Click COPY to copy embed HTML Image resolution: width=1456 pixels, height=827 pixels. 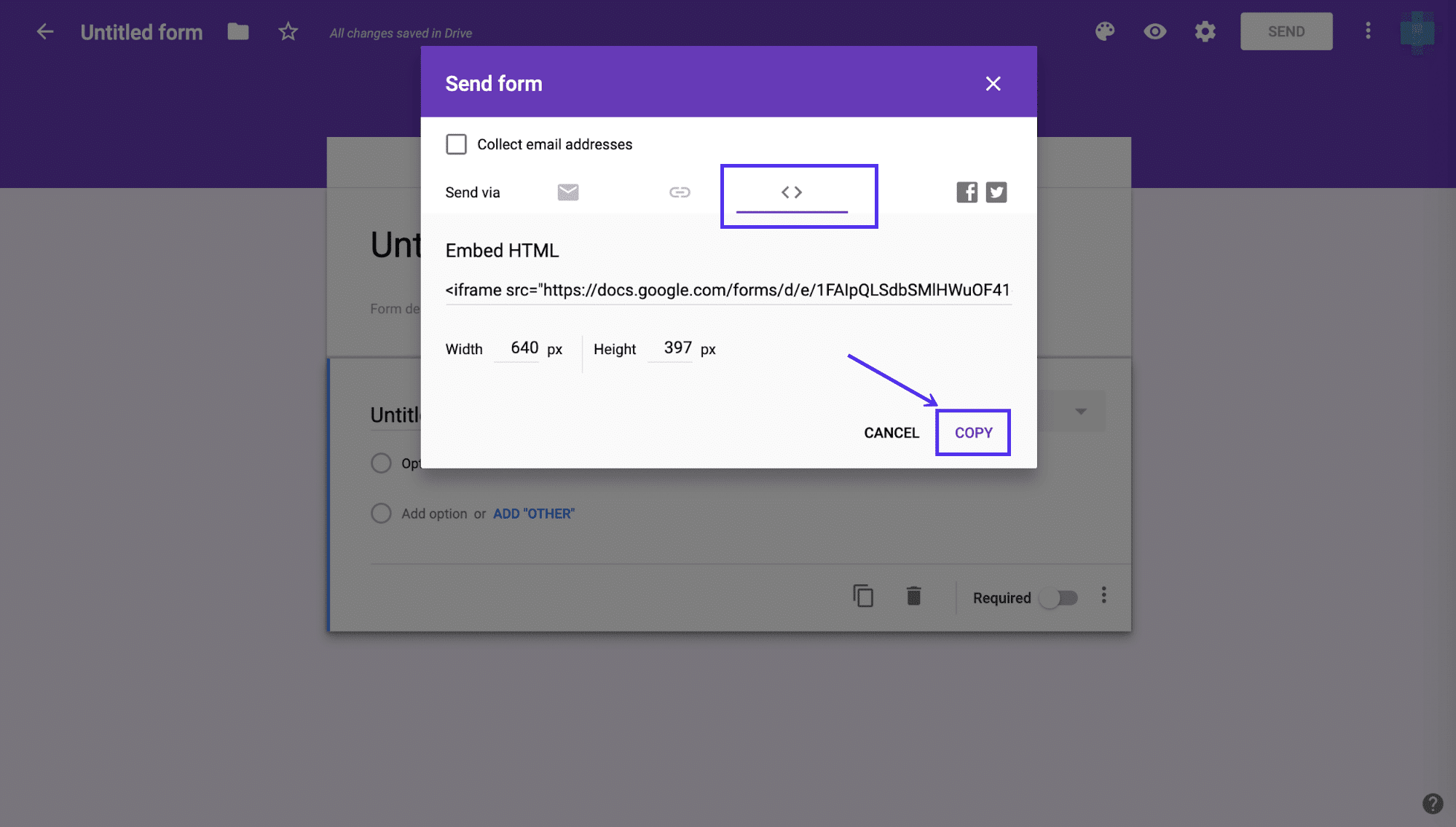tap(973, 432)
